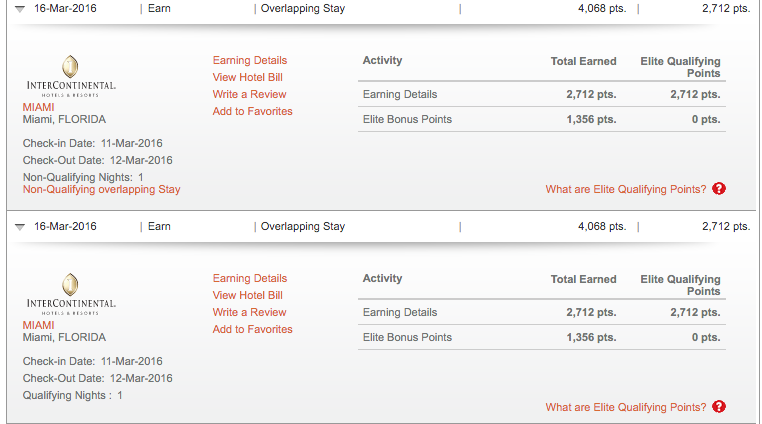
Task: Open the MIAMI hotel link in non-qualifying stay
Action: click(39, 107)
